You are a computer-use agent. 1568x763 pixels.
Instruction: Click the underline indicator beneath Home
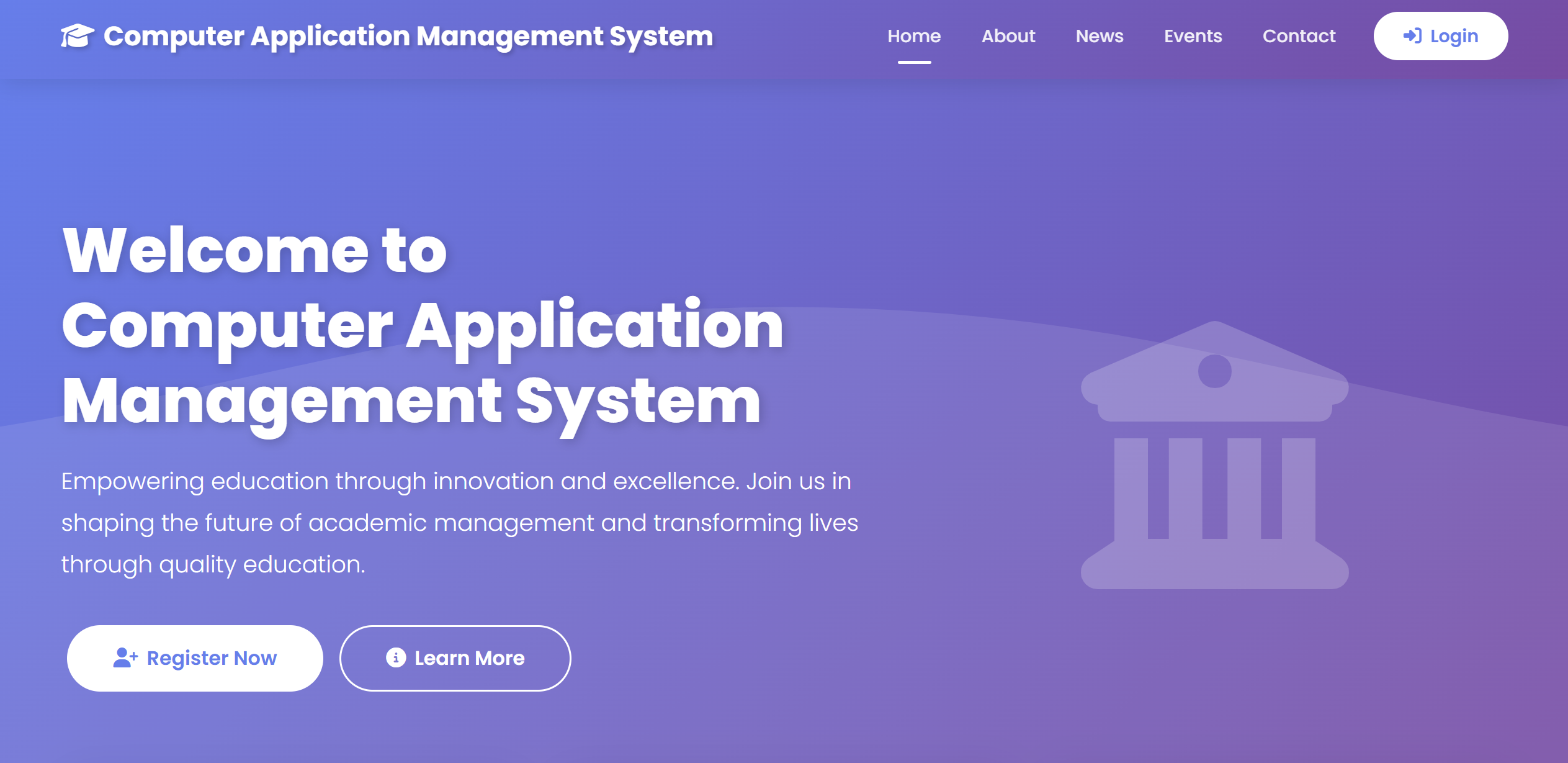(x=914, y=61)
